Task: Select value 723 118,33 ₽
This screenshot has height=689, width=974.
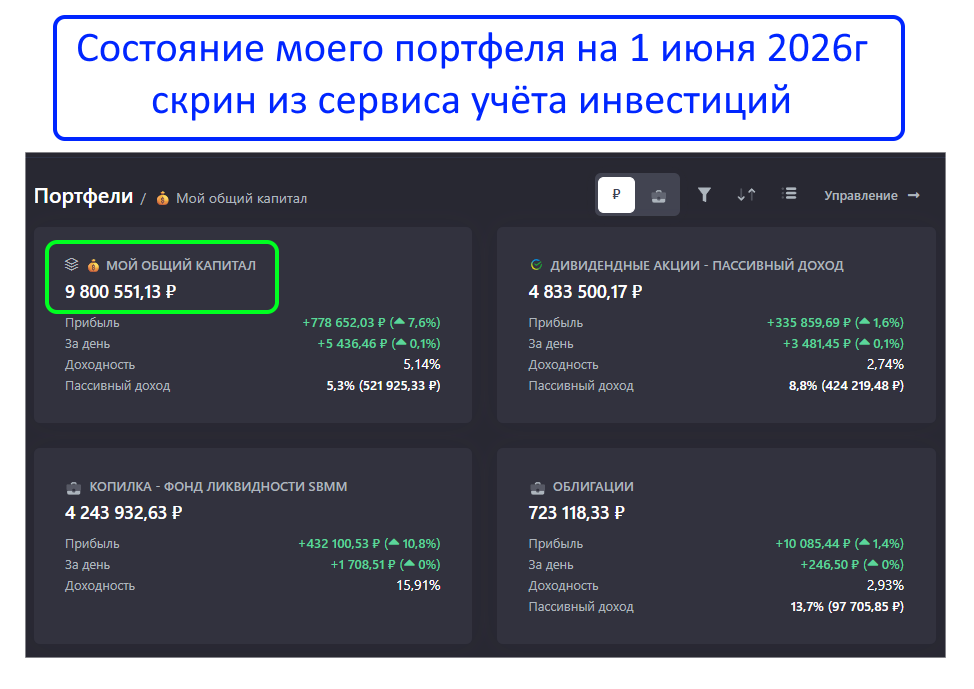Action: 576,513
